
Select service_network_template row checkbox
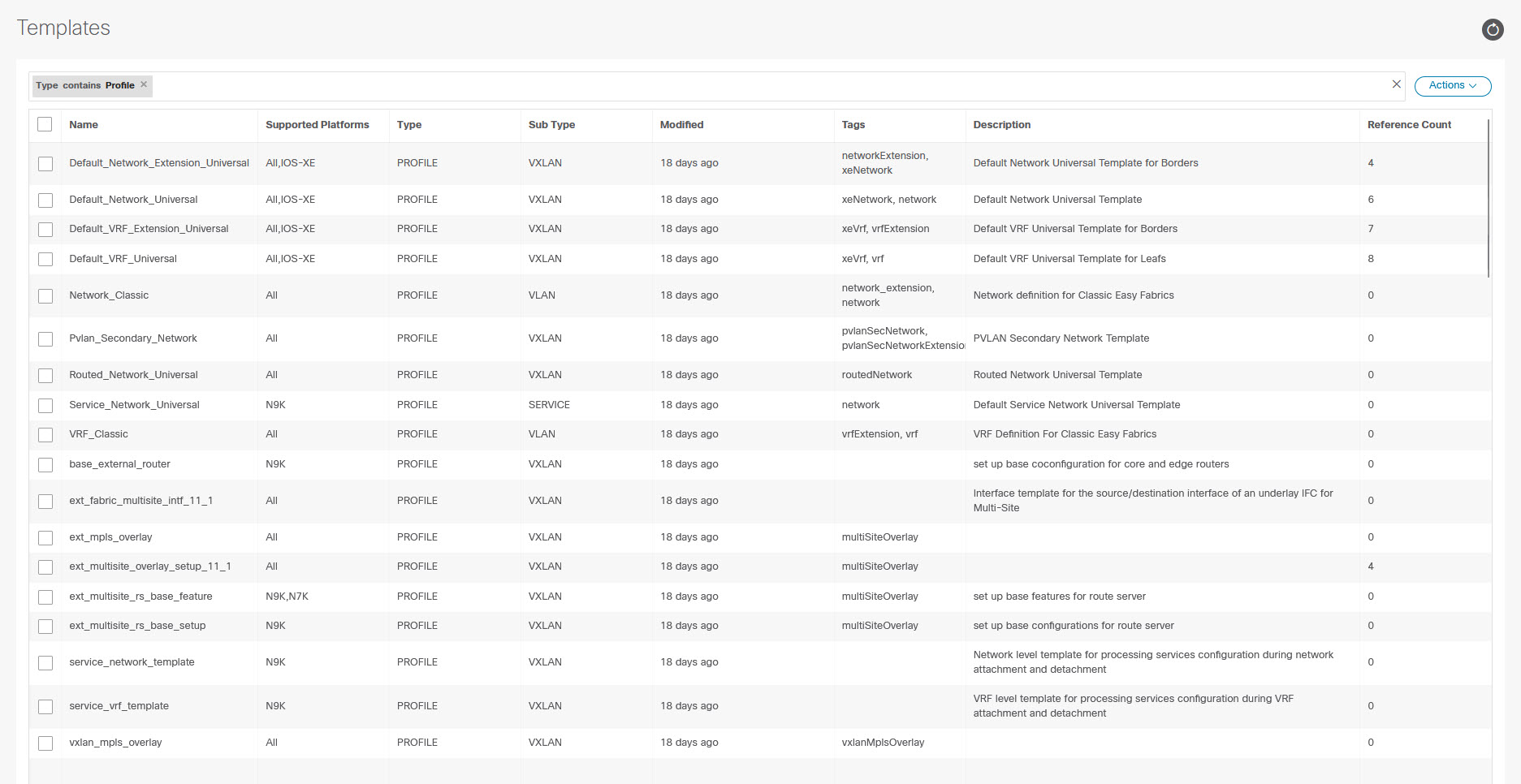45,663
